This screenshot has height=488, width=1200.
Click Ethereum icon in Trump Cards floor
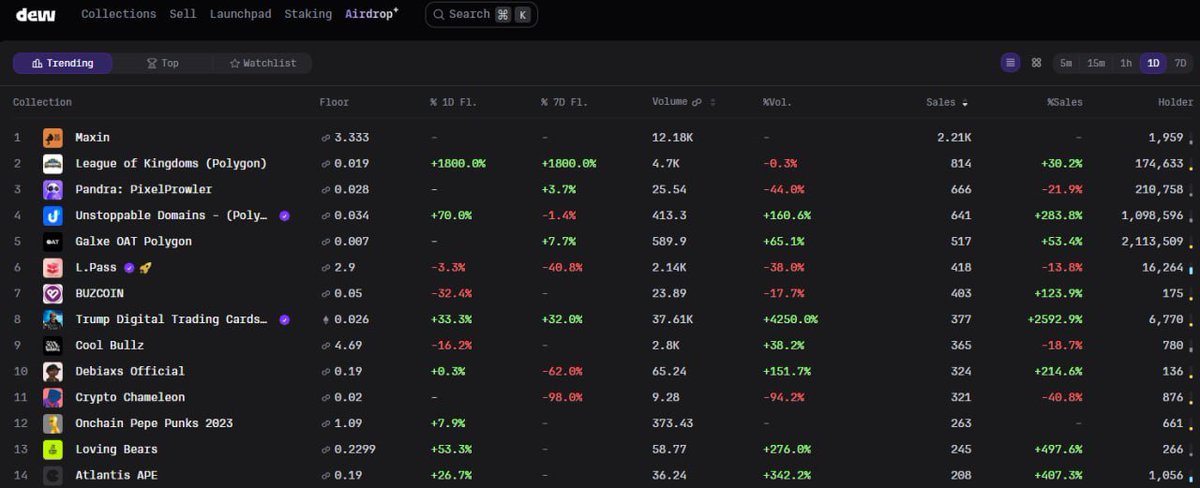(x=325, y=319)
